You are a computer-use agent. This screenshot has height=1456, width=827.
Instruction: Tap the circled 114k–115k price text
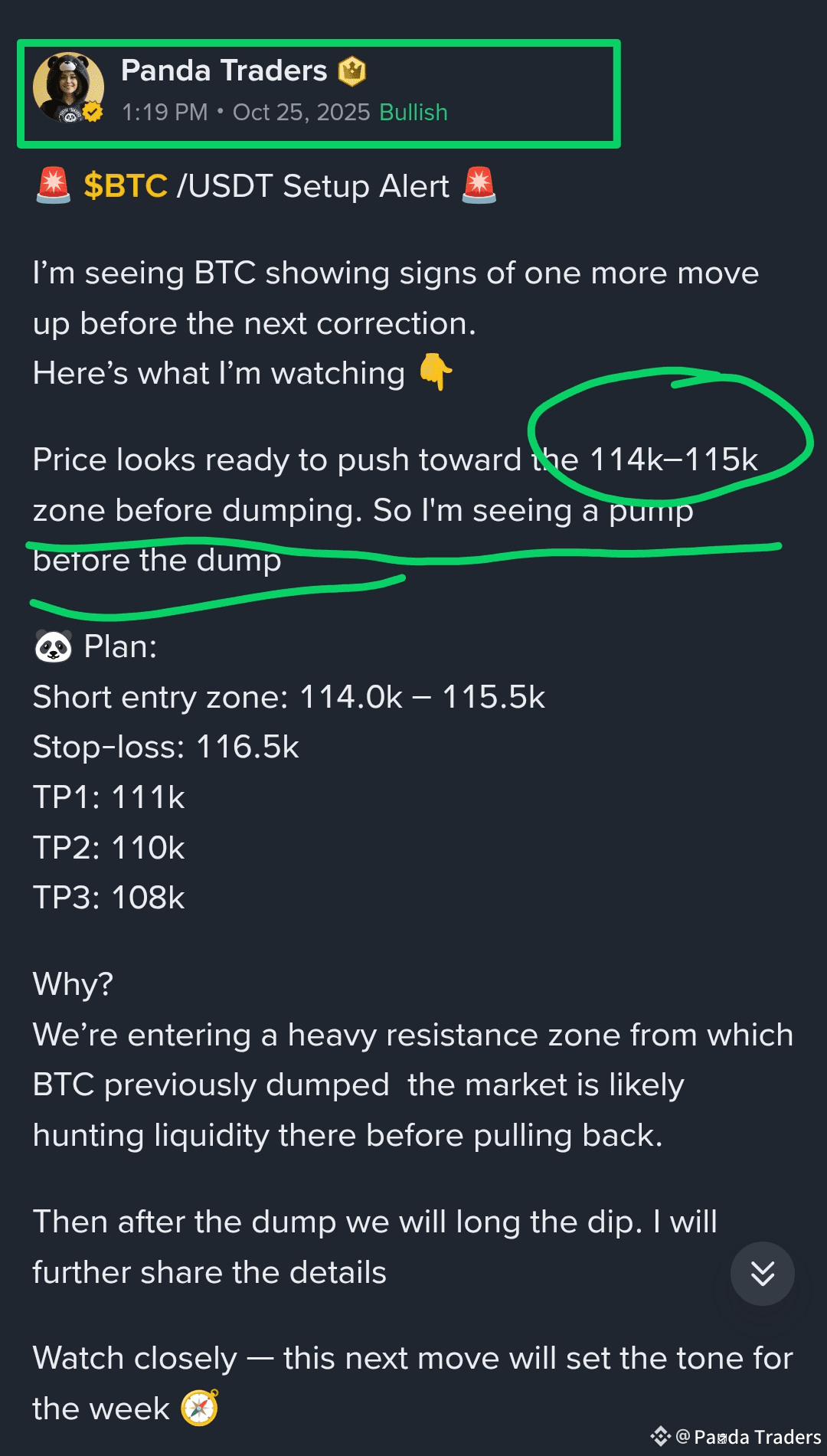pos(674,460)
